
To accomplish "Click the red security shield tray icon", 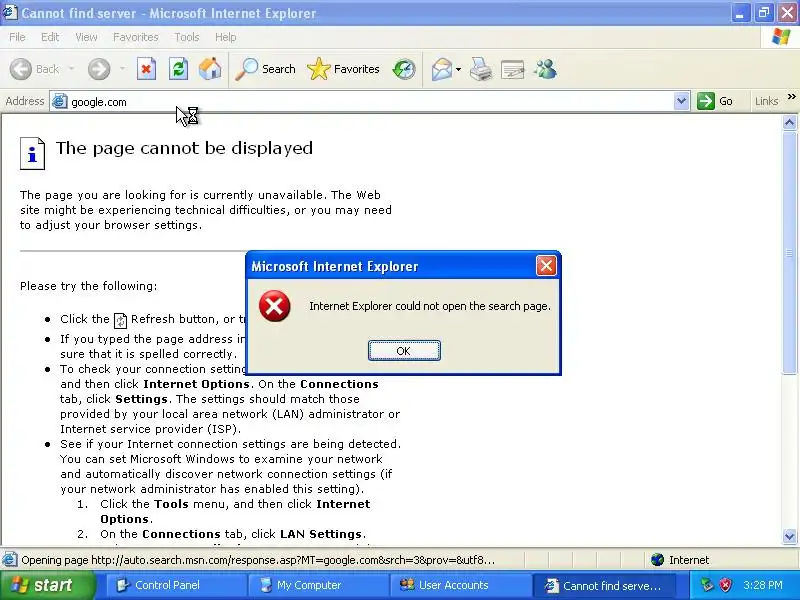I will click(x=725, y=585).
